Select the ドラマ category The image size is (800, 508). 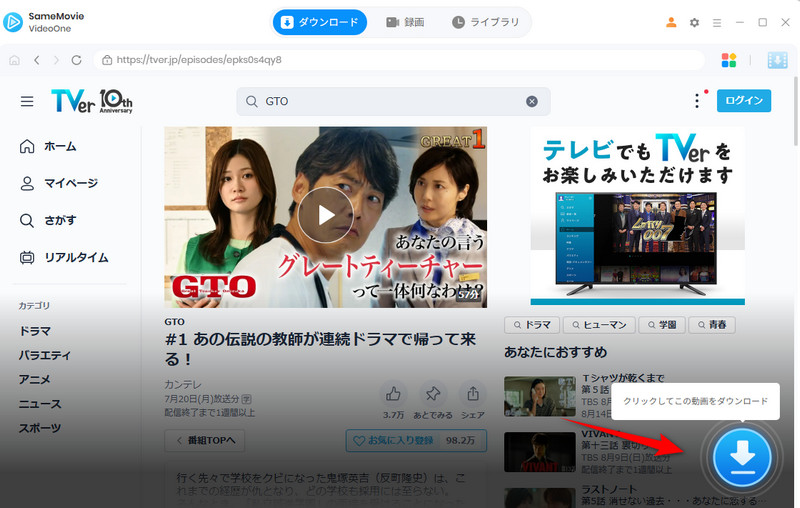click(x=35, y=331)
